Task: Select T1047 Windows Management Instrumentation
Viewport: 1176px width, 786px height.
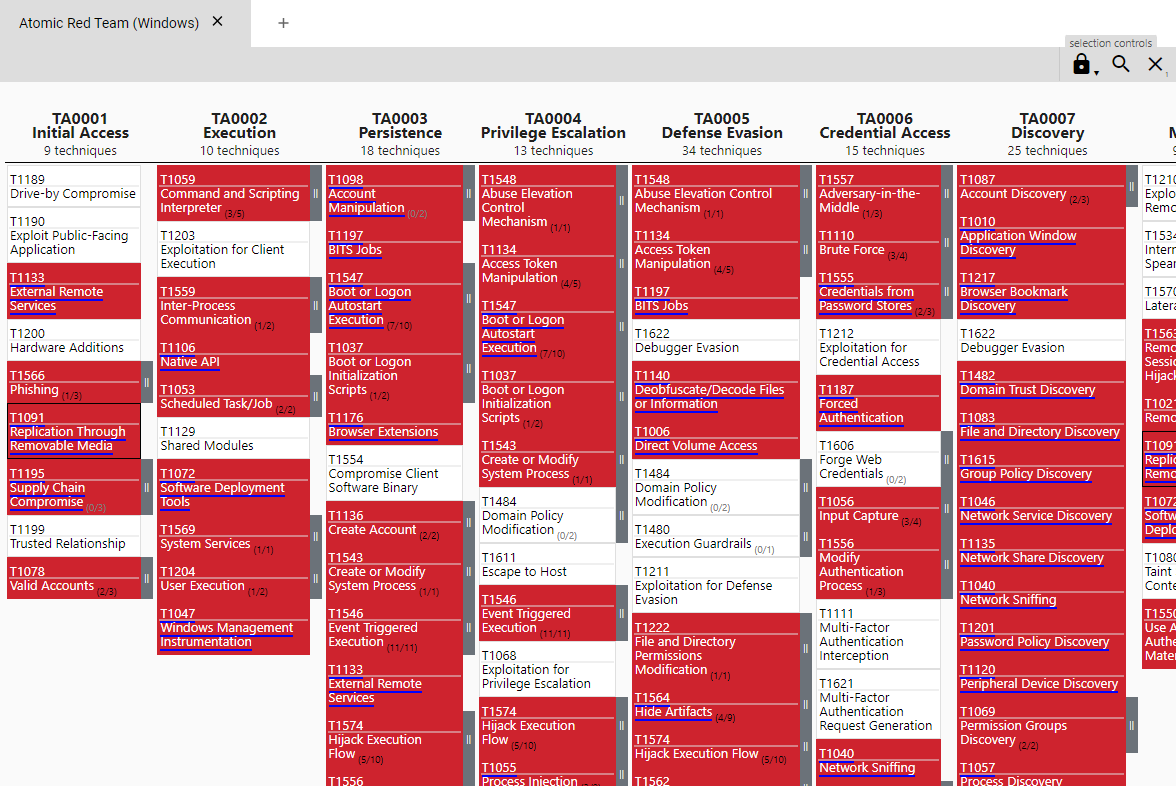Action: click(x=233, y=628)
